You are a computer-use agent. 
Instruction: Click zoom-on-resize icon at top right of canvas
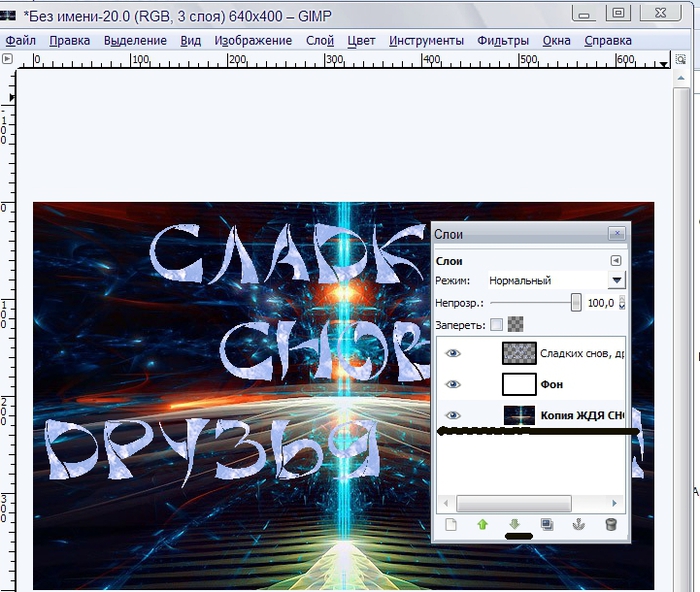click(x=680, y=59)
